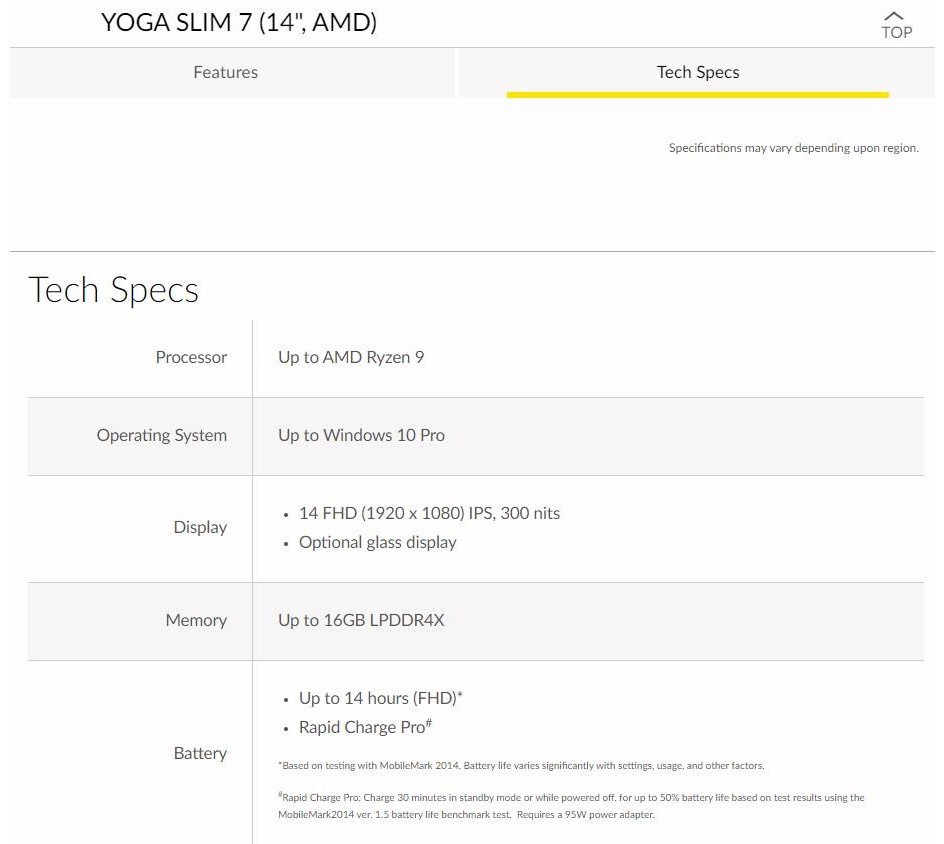Screen dimensions: 944x844
Task: Click the 14 FHD 300 nits bullet
Action: (x=429, y=513)
